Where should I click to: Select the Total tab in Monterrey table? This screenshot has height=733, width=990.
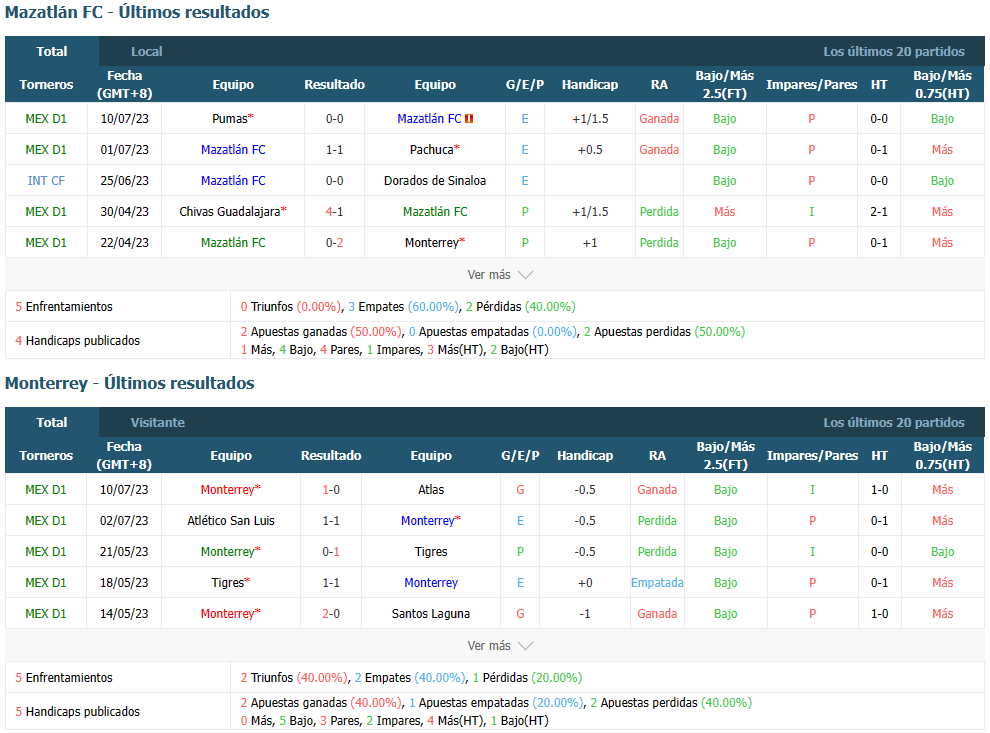(x=52, y=422)
